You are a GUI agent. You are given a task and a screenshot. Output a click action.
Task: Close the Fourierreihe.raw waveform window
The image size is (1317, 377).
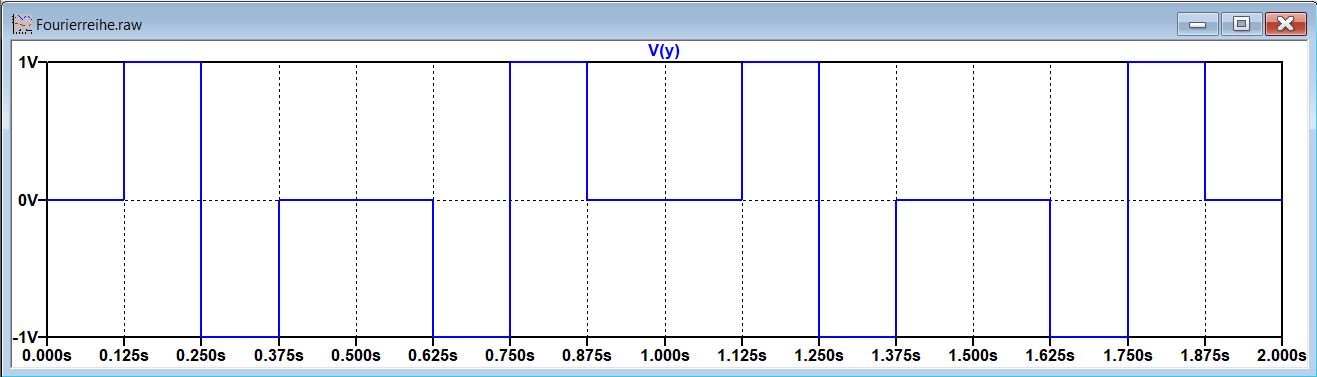(x=1285, y=24)
